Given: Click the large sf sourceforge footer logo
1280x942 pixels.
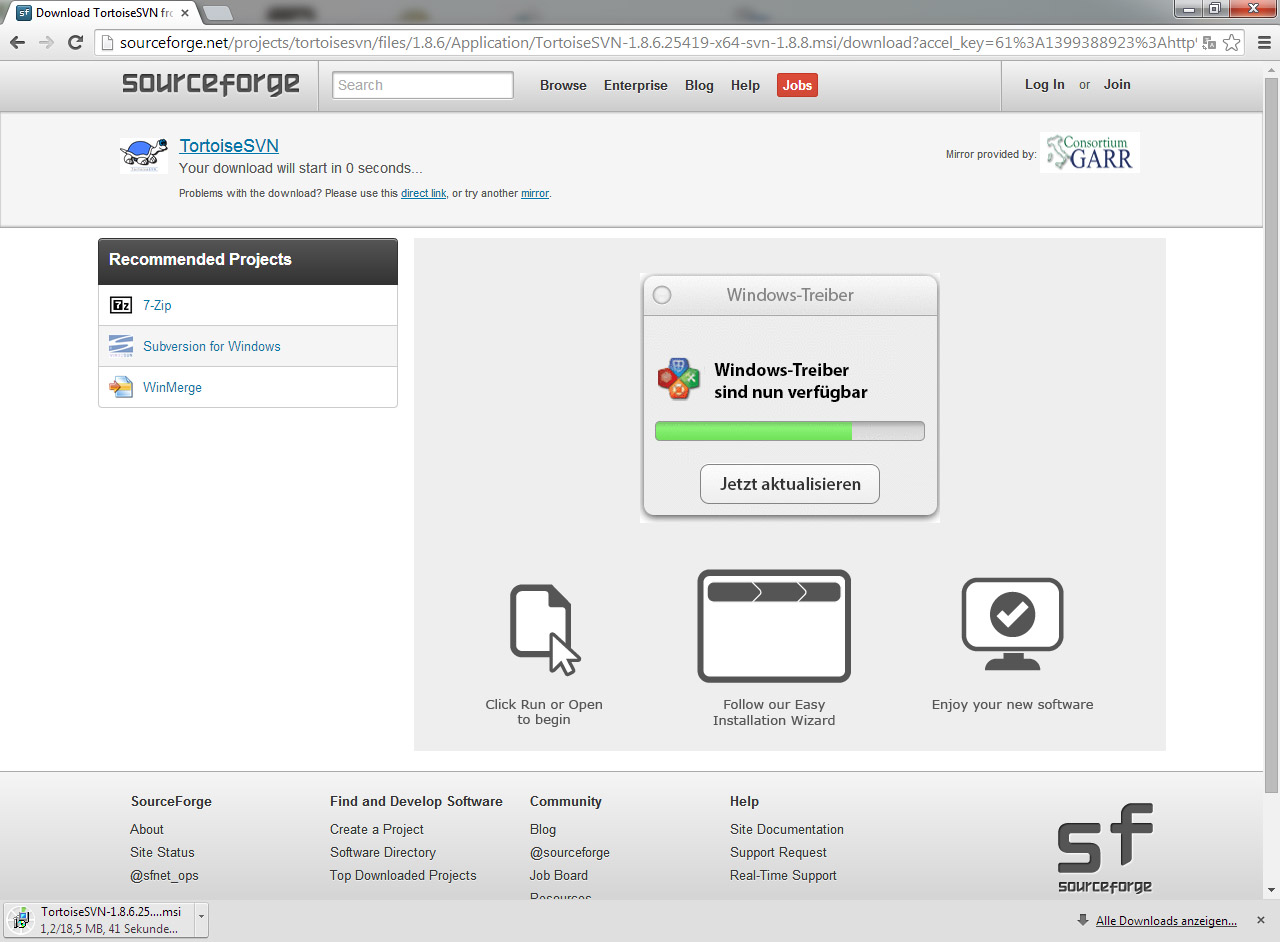Looking at the screenshot, I should [x=1105, y=848].
